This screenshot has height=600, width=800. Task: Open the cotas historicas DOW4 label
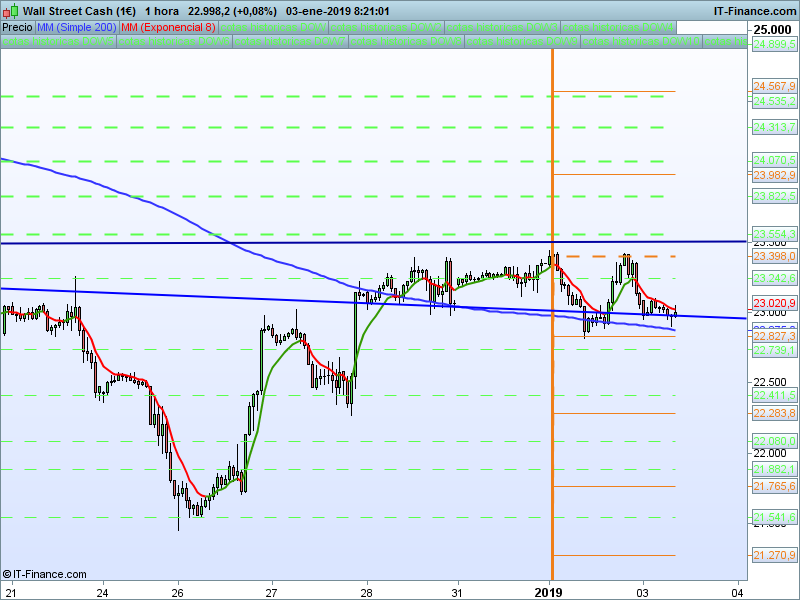tap(618, 28)
